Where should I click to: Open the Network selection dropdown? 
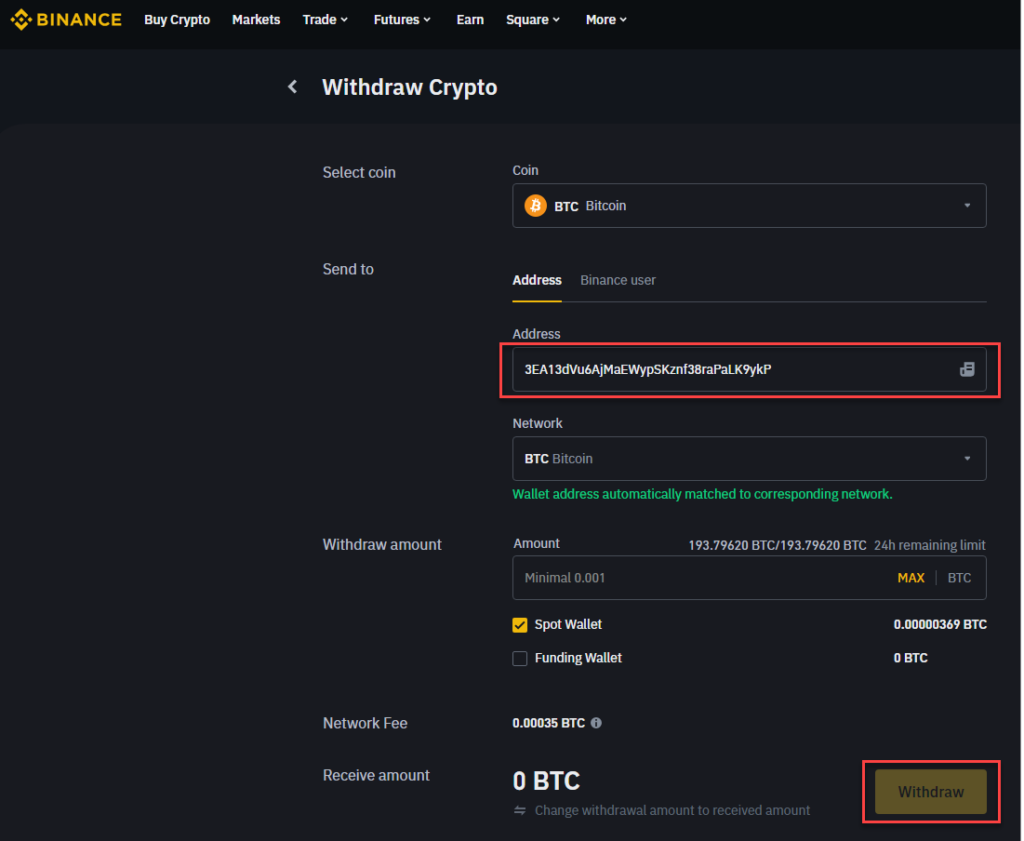[x=966, y=458]
